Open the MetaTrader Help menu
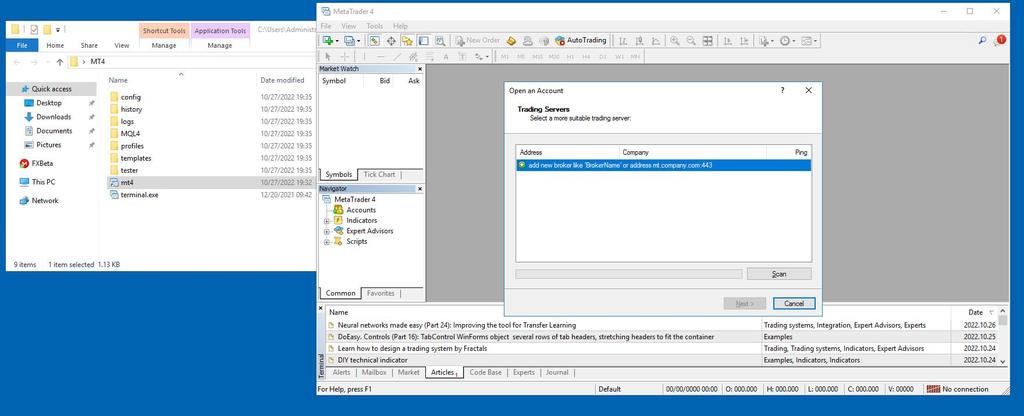The height and width of the screenshot is (416, 1024). [400, 26]
